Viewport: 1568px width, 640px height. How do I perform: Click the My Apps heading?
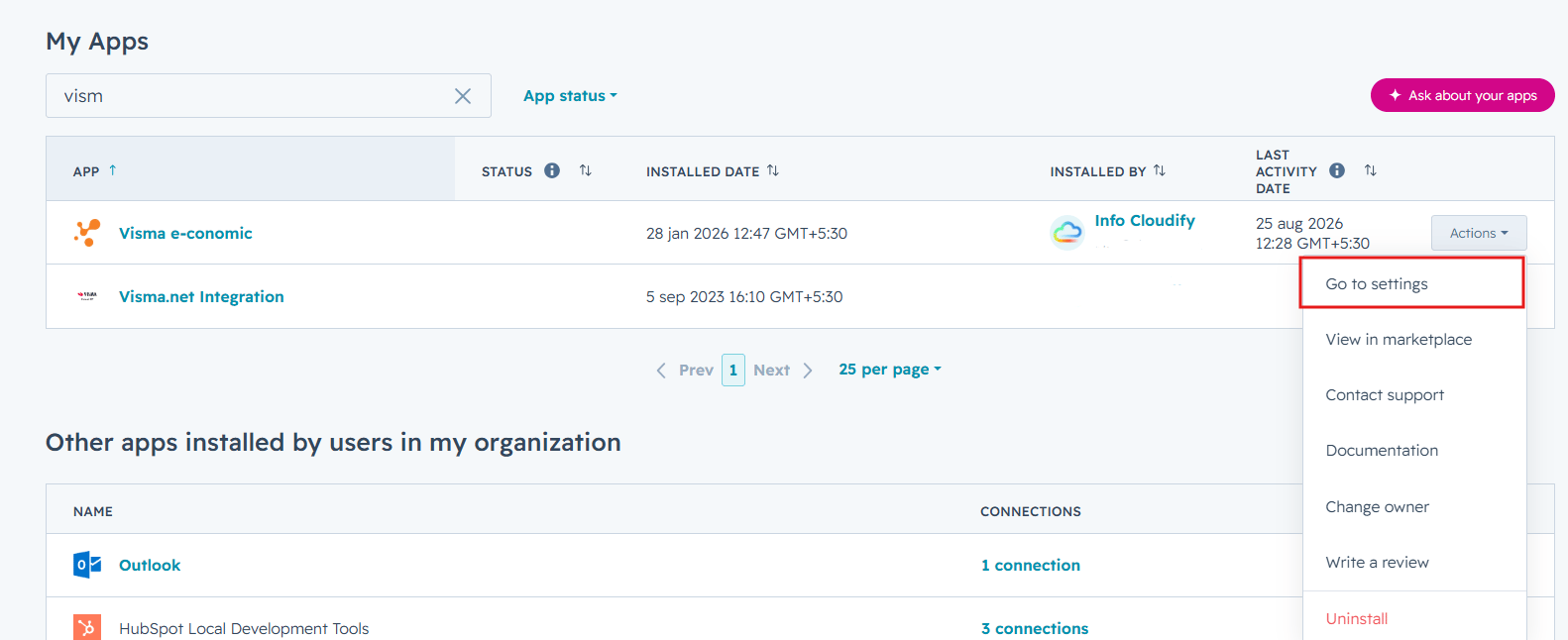tap(97, 41)
